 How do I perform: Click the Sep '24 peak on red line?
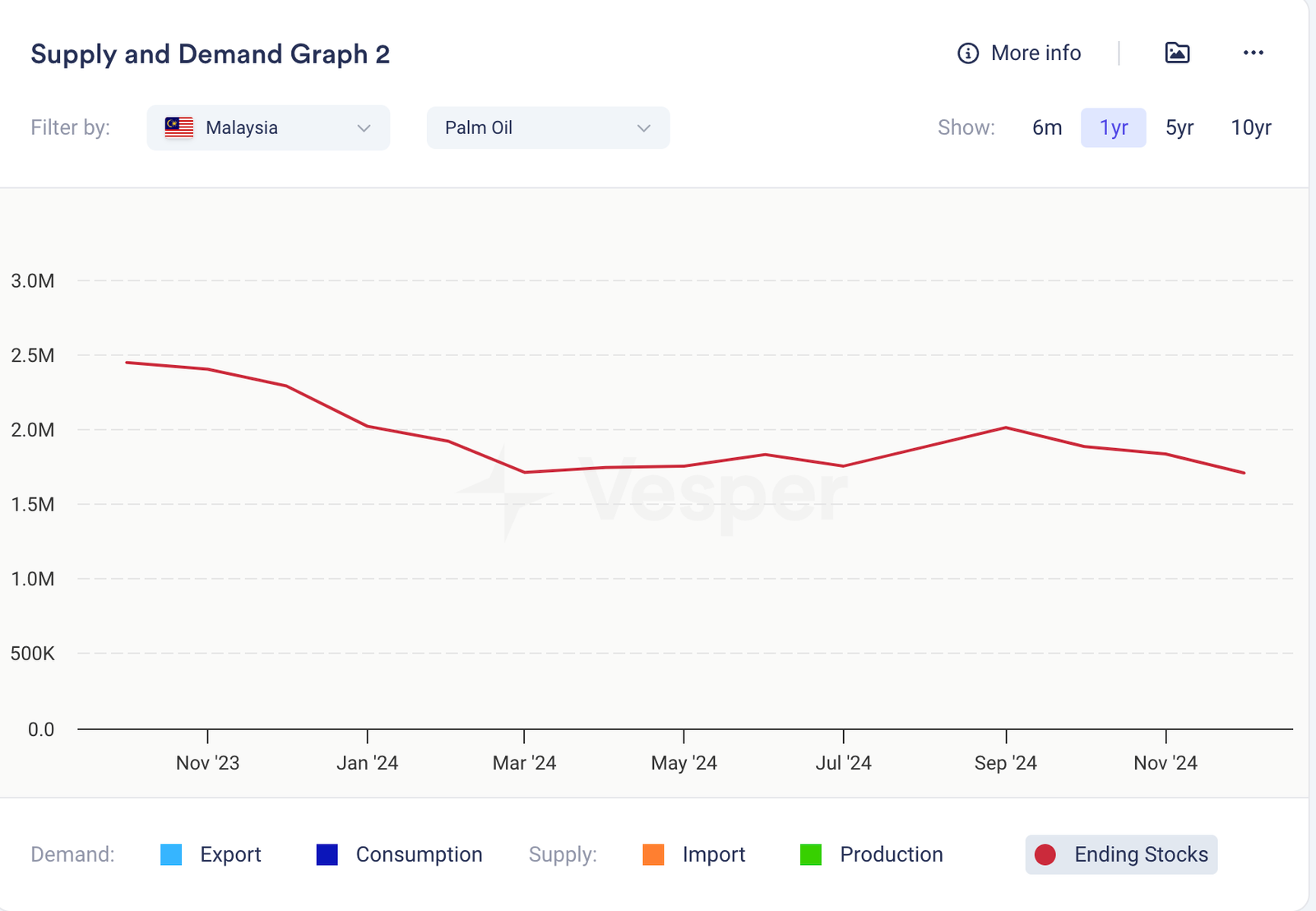1005,428
